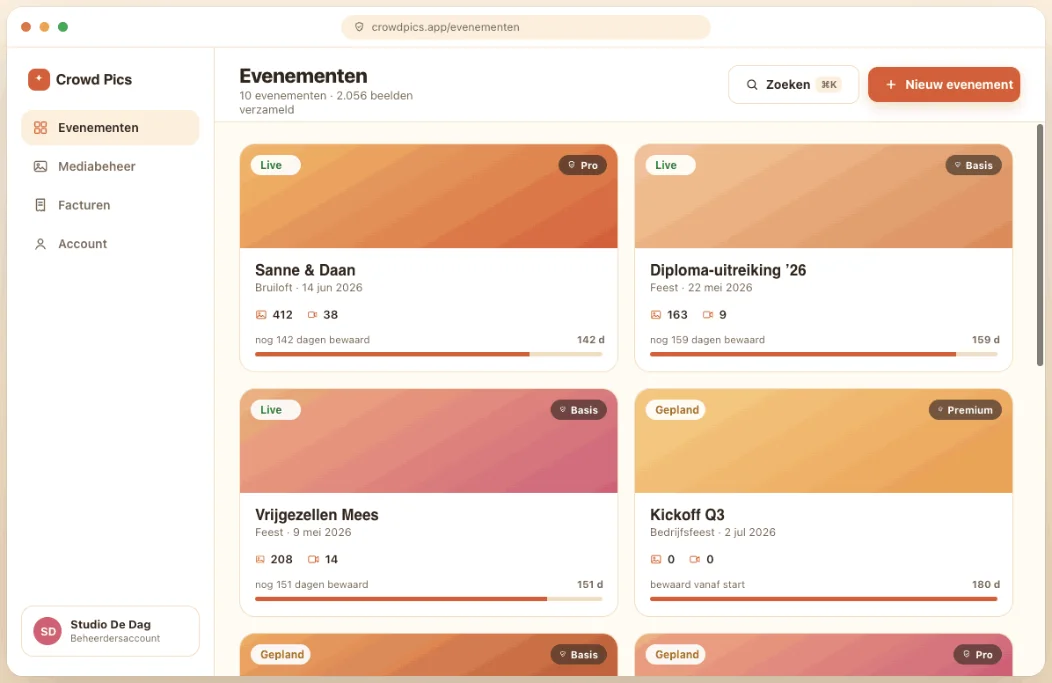Open Mediabeheer via its image icon
The height and width of the screenshot is (683, 1052).
[40, 166]
